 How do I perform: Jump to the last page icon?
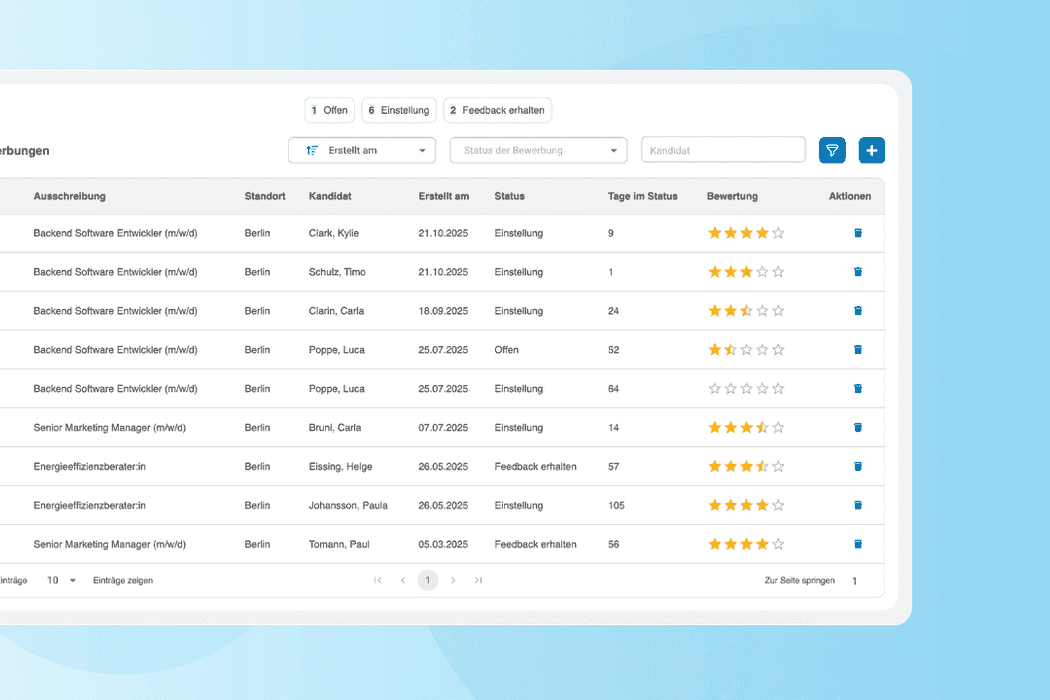(x=478, y=580)
